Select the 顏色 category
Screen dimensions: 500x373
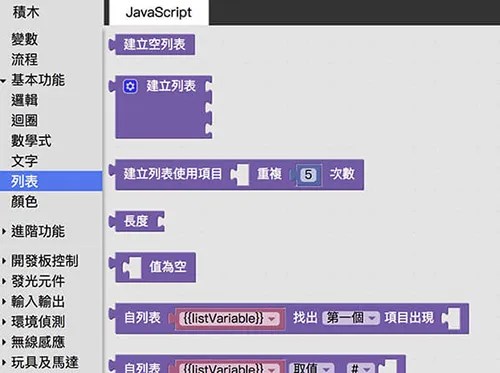point(25,202)
